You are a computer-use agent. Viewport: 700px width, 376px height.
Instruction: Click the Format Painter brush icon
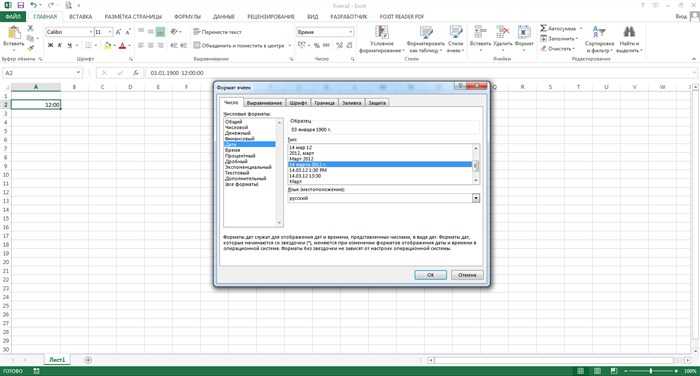coord(30,47)
